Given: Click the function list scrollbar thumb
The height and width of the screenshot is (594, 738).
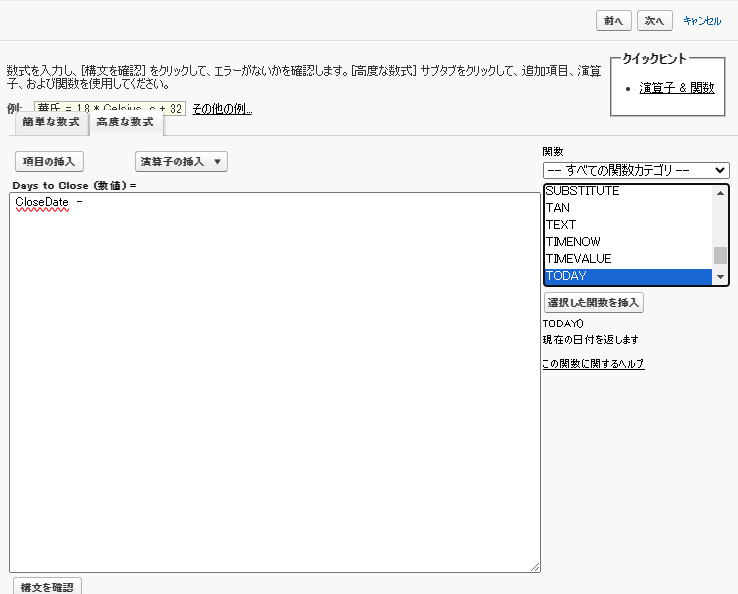Looking at the screenshot, I should [720, 256].
